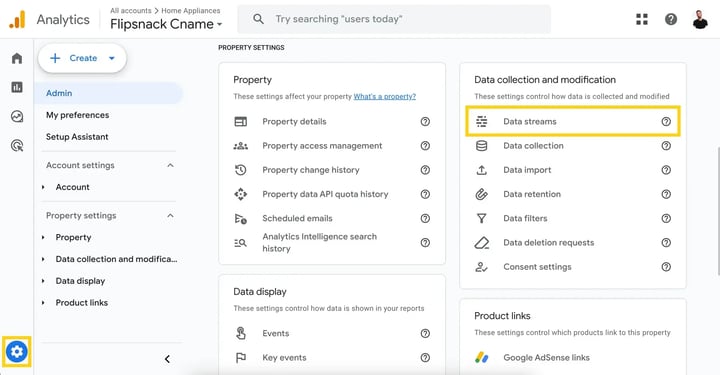
Task: Open the Advertising icon in left rail
Action: point(17,146)
